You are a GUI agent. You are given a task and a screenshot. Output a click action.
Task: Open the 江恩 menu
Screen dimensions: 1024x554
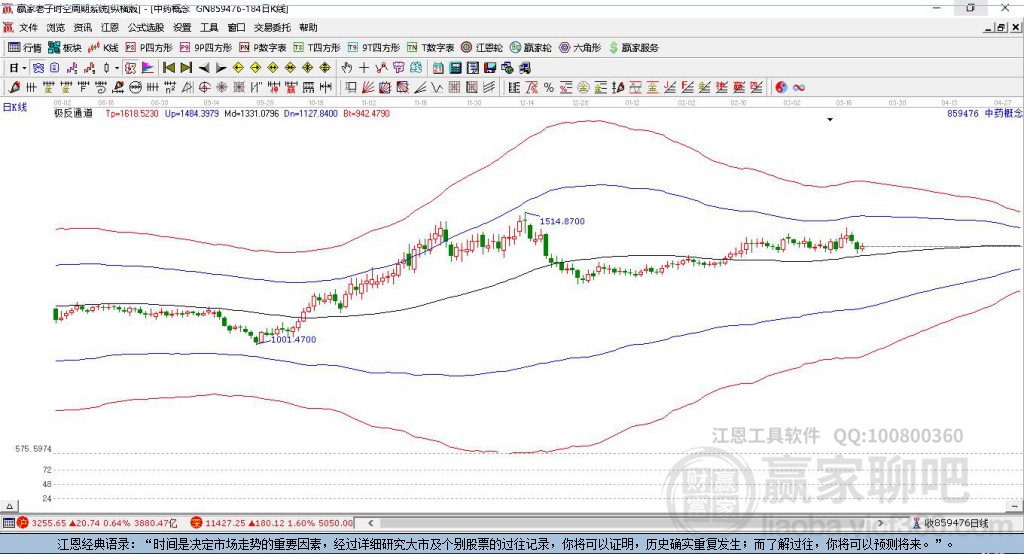coord(110,27)
